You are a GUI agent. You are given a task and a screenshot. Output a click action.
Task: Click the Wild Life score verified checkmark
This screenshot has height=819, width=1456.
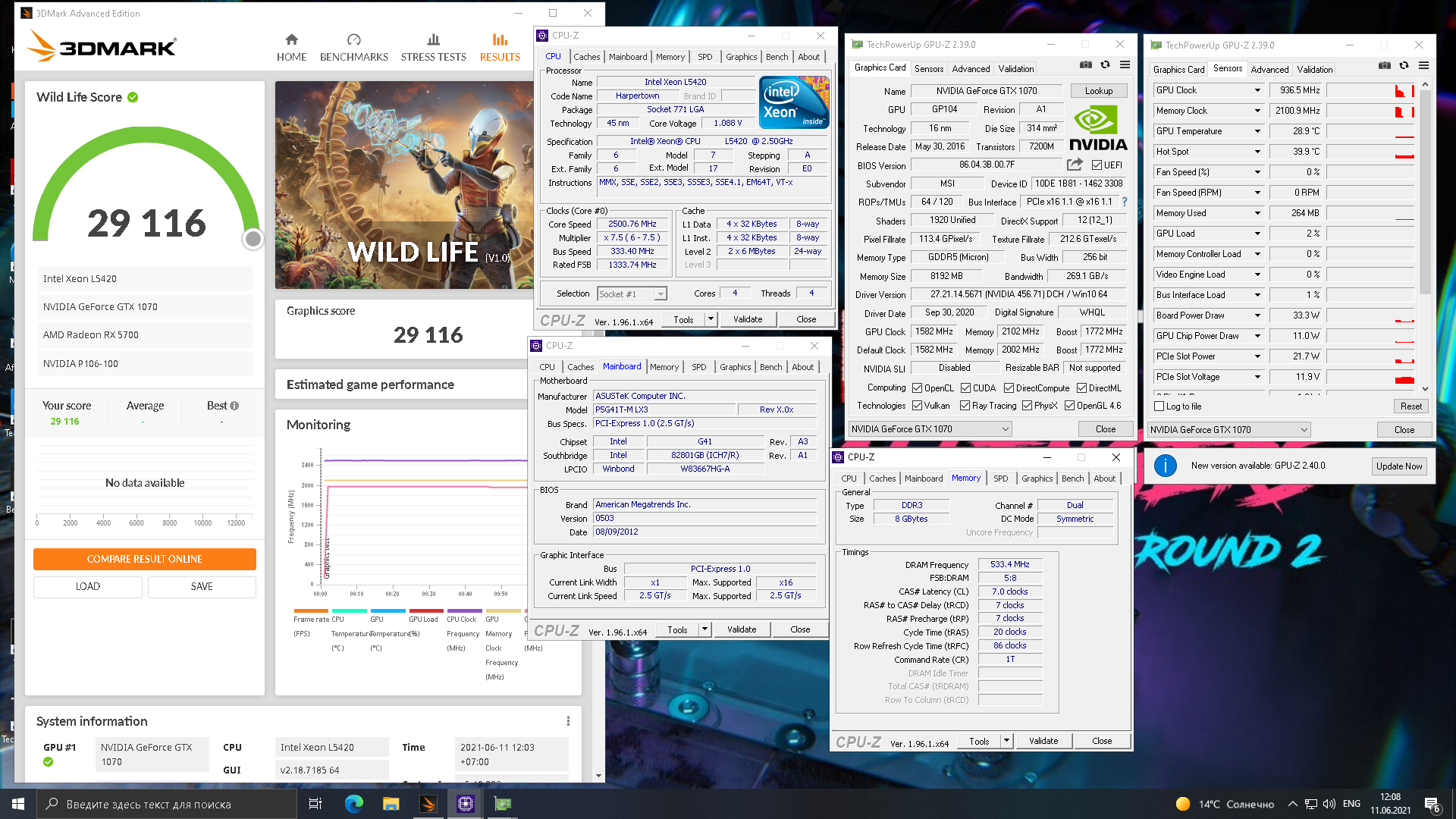133,97
